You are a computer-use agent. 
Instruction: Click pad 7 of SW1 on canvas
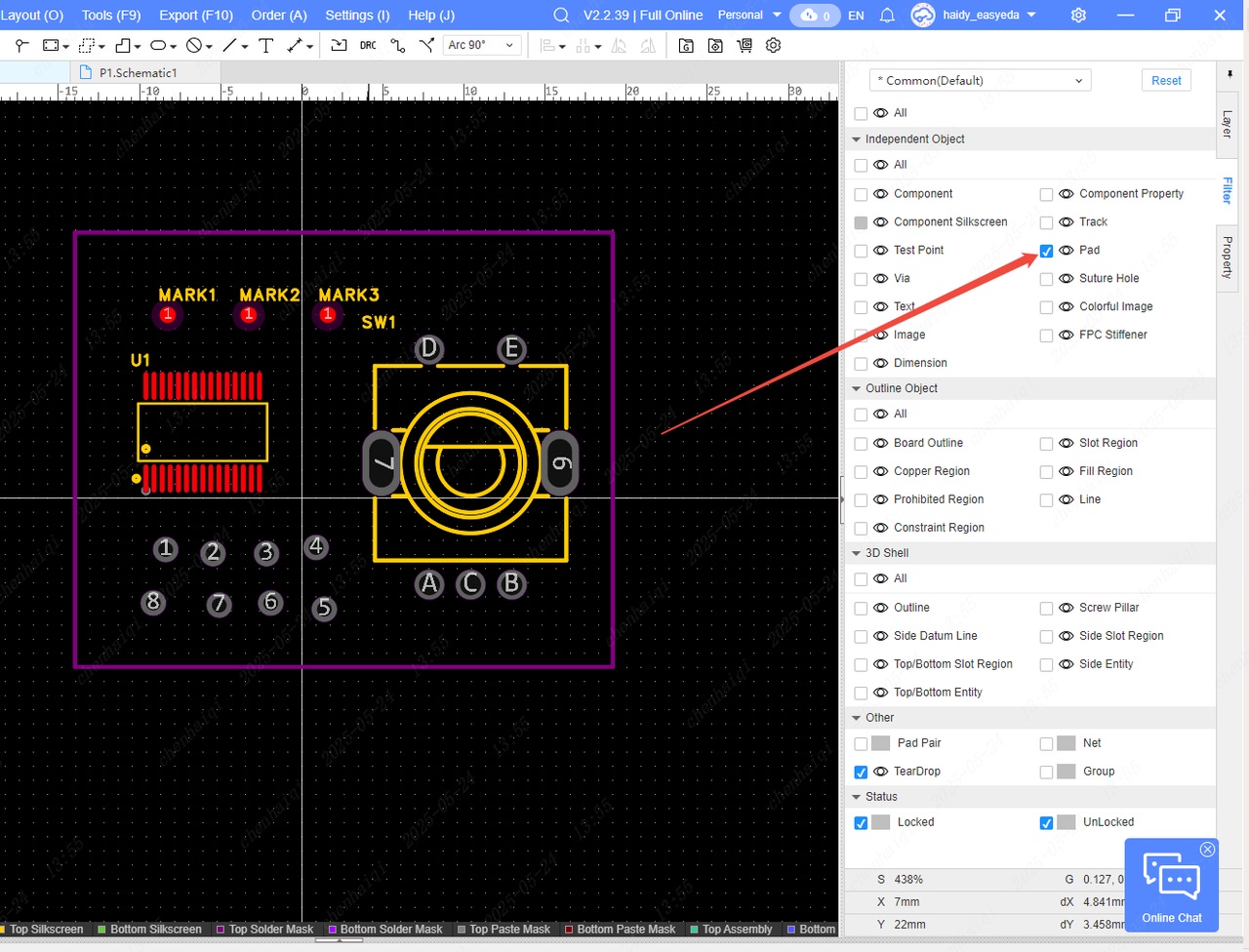(x=382, y=462)
